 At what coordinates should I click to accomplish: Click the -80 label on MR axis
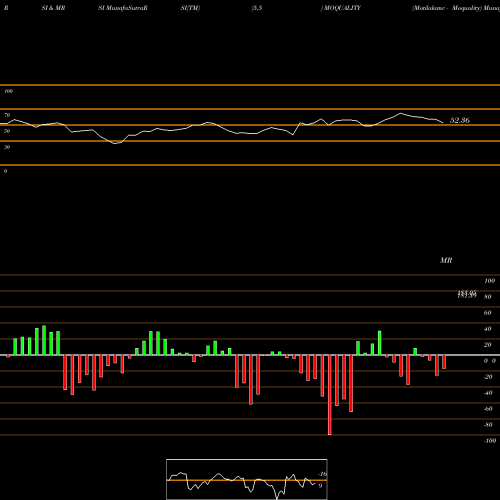(x=488, y=425)
